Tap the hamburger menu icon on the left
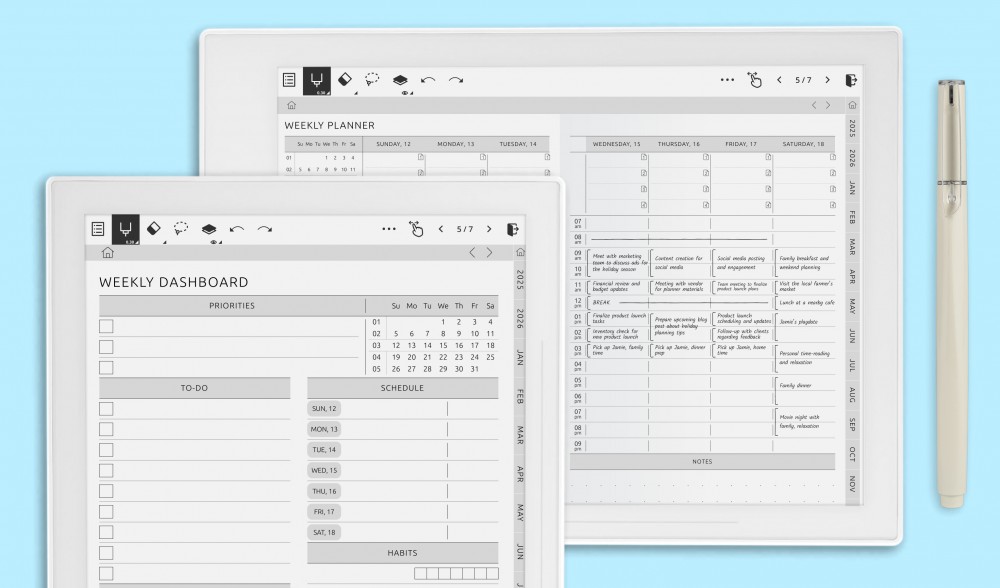The width and height of the screenshot is (1000, 588). pos(97,228)
